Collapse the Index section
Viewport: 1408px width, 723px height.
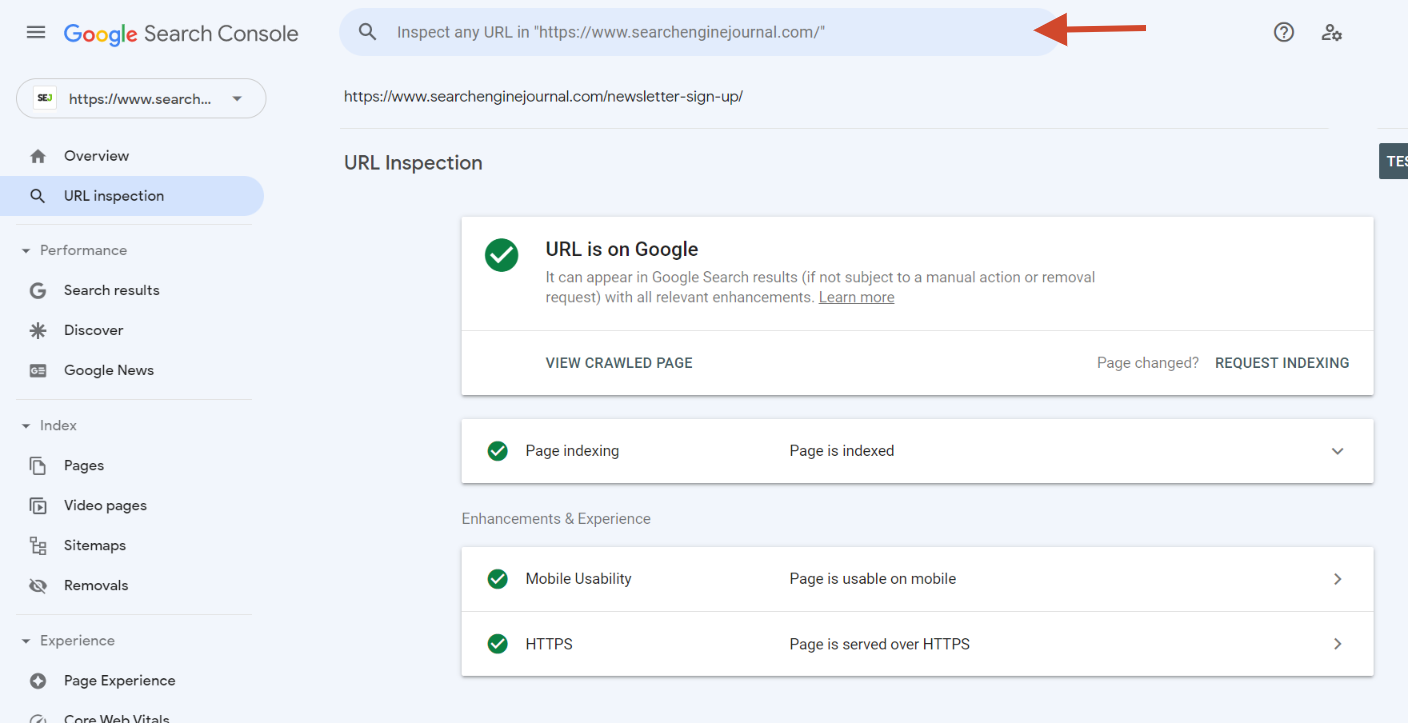click(x=26, y=425)
